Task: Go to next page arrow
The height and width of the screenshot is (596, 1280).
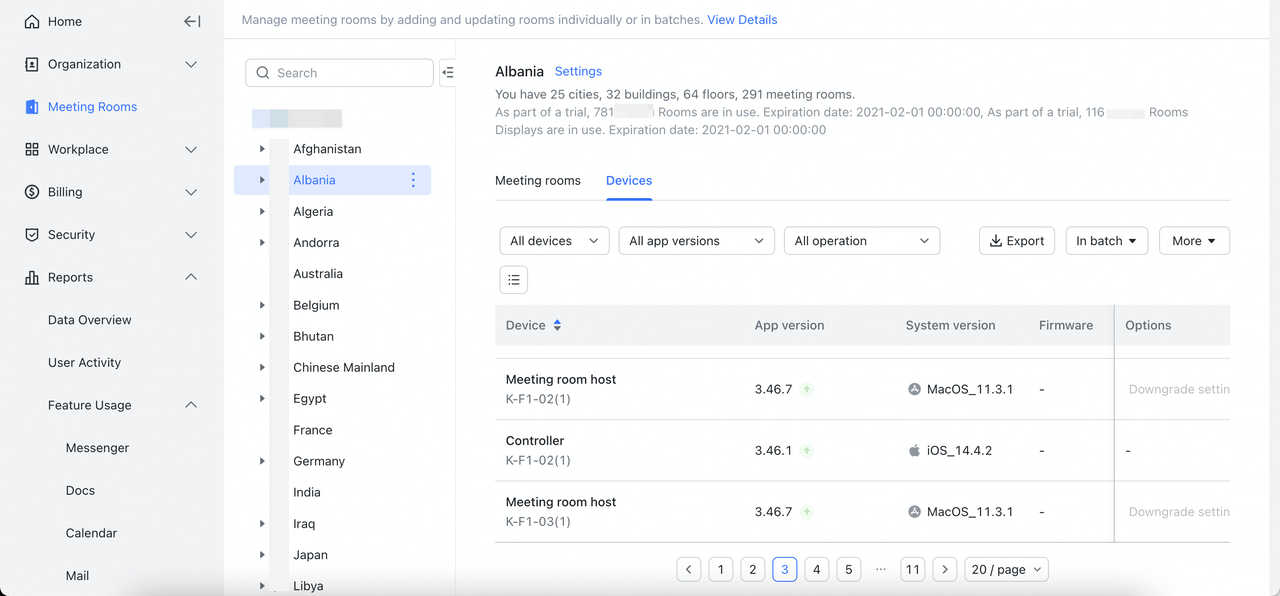Action: pos(944,569)
